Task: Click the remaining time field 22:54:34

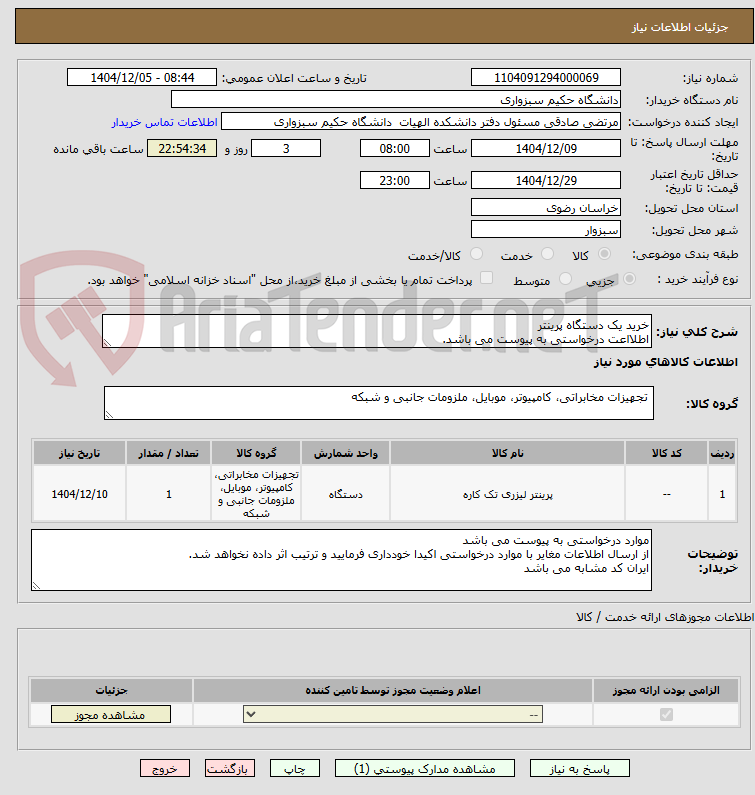Action: coord(182,149)
